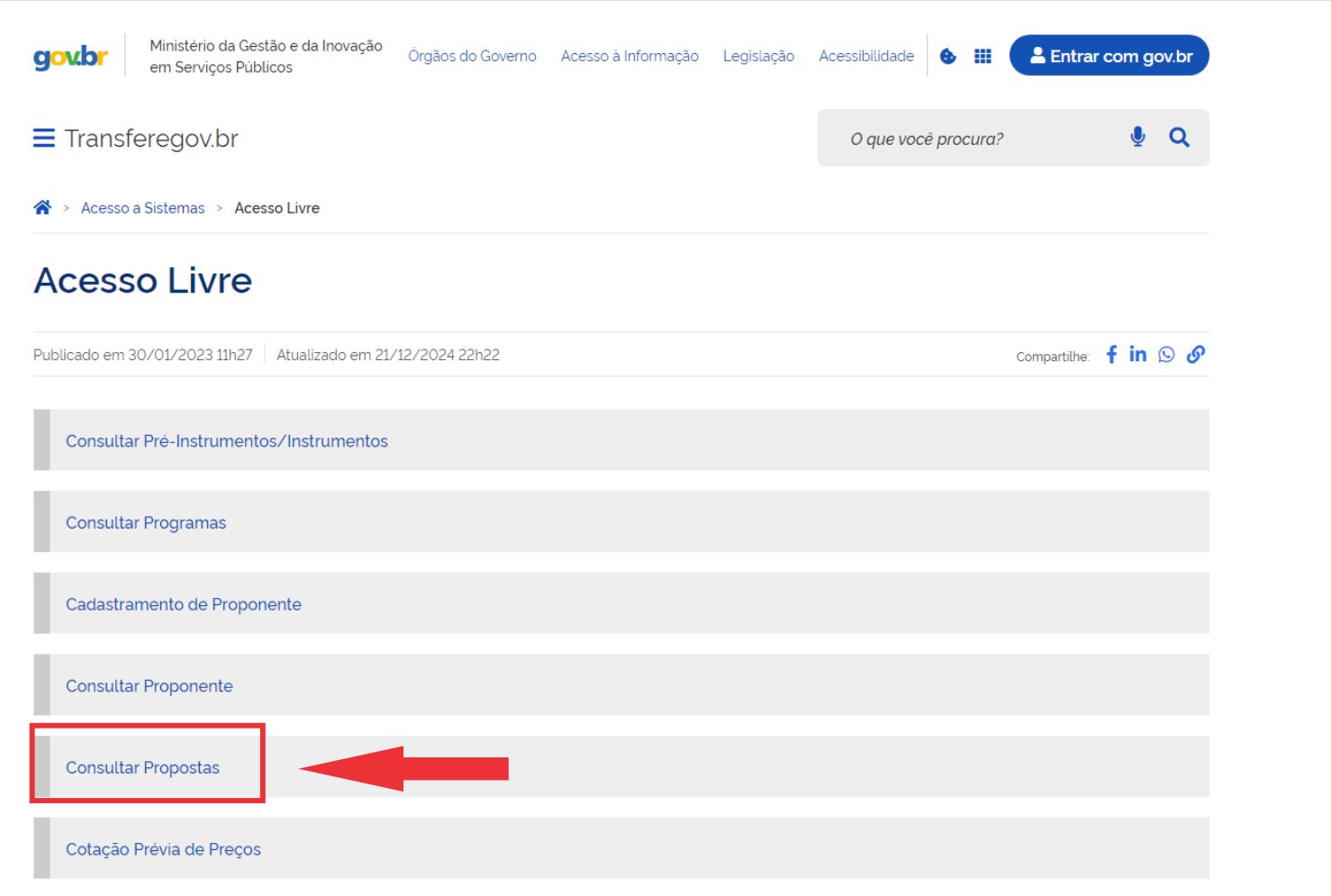Click the gov.br logo
The width and height of the screenshot is (1331, 896).
tap(70, 57)
